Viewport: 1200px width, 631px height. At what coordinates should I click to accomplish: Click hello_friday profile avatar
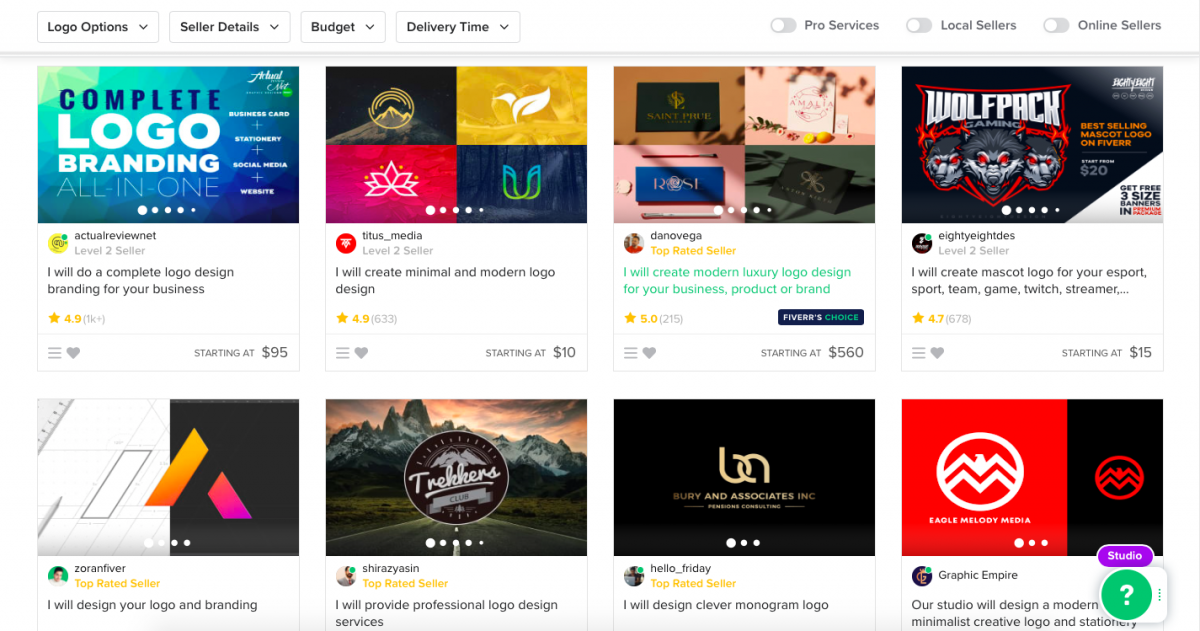point(634,576)
